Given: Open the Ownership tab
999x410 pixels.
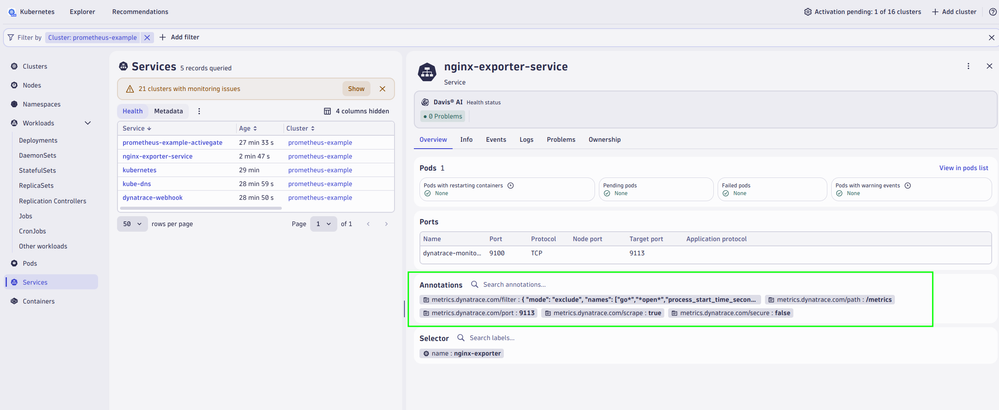Looking at the screenshot, I should [604, 140].
